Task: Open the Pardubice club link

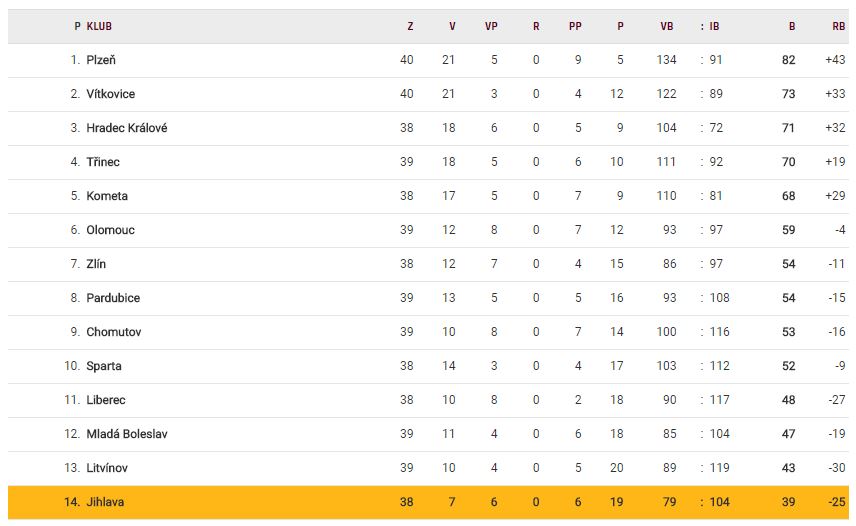Action: click(113, 298)
